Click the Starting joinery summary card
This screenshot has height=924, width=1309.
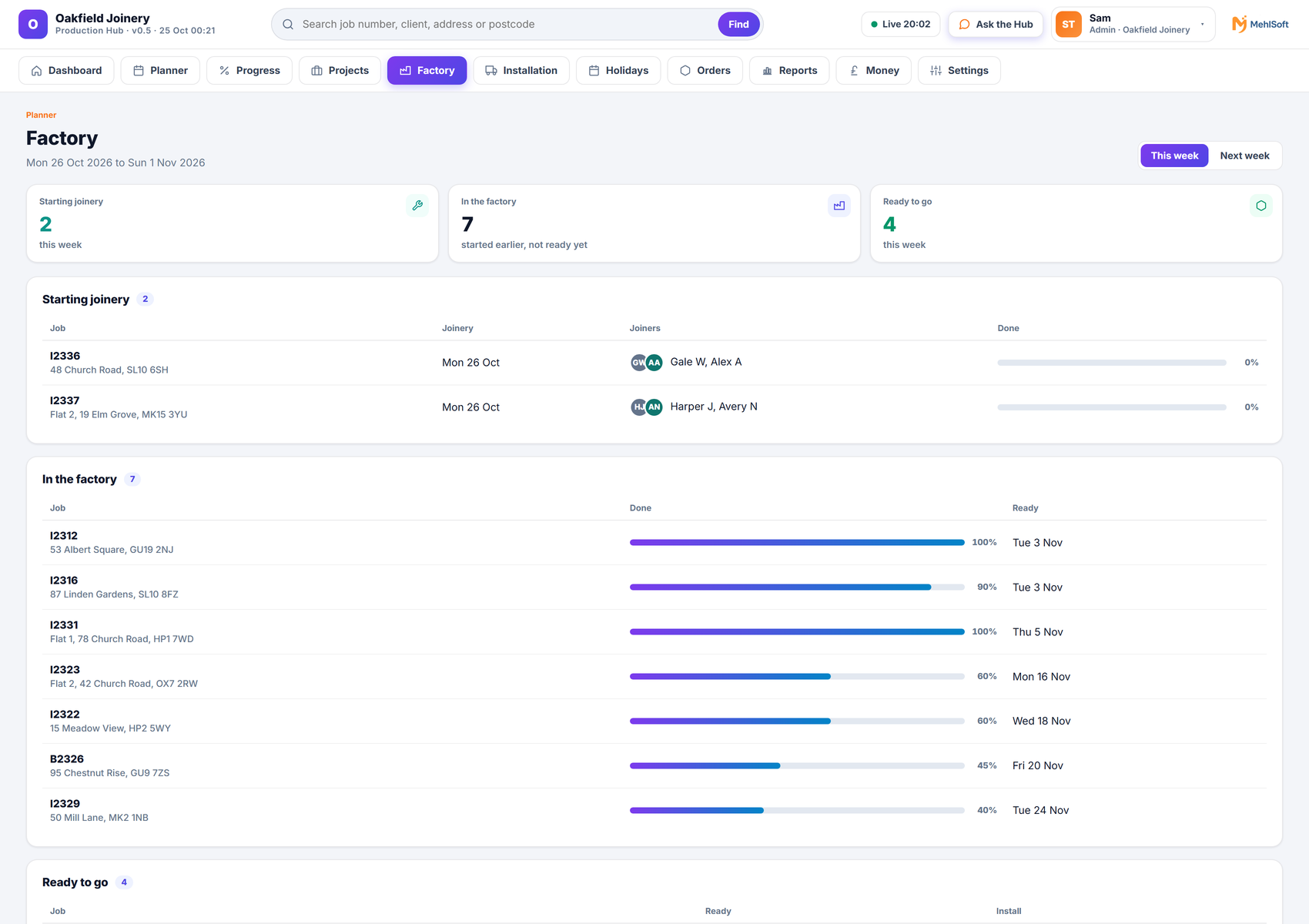(233, 223)
